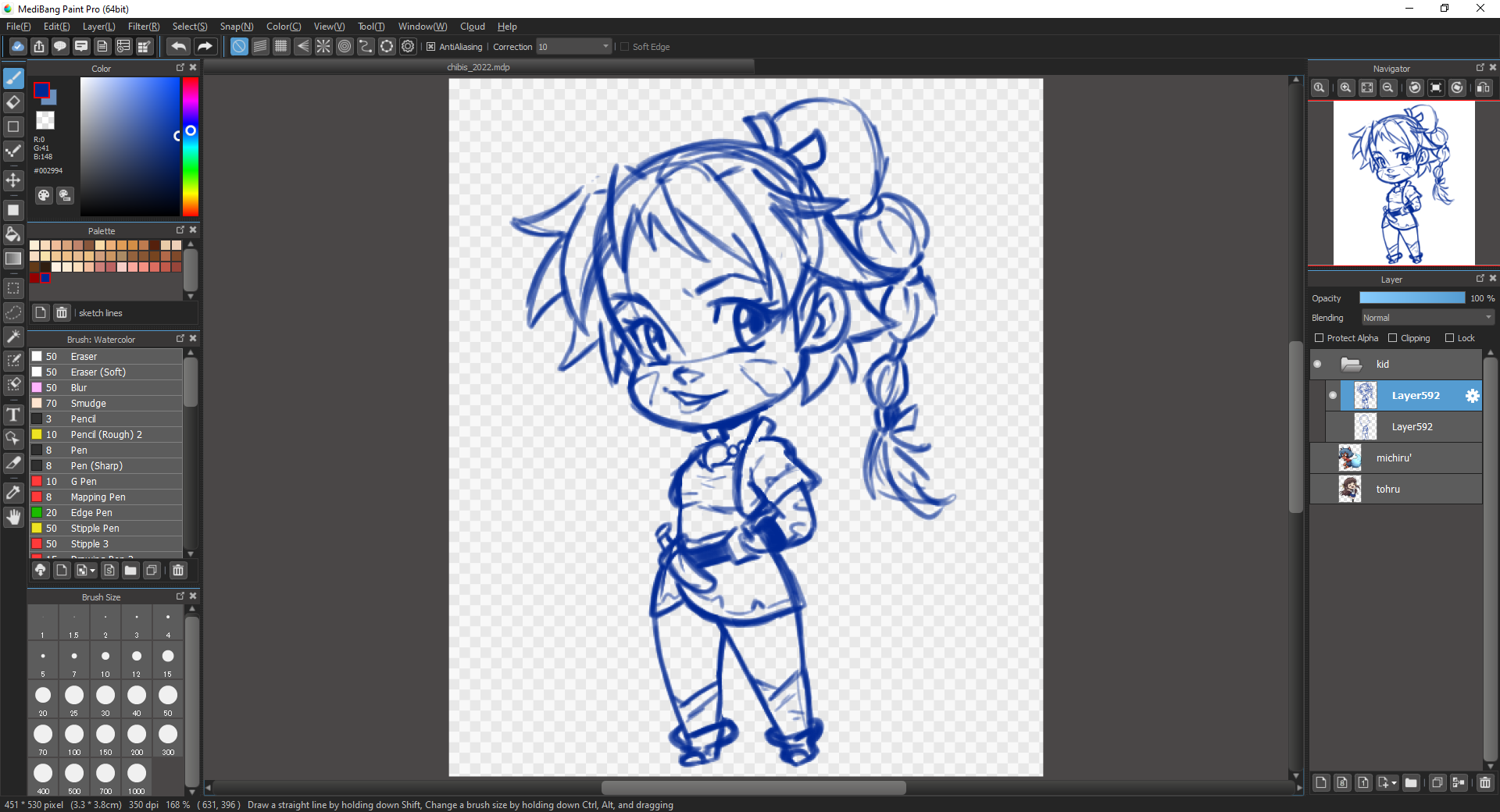Screen dimensions: 1500x812
Task: Open snap settings gear icon
Action: click(408, 47)
